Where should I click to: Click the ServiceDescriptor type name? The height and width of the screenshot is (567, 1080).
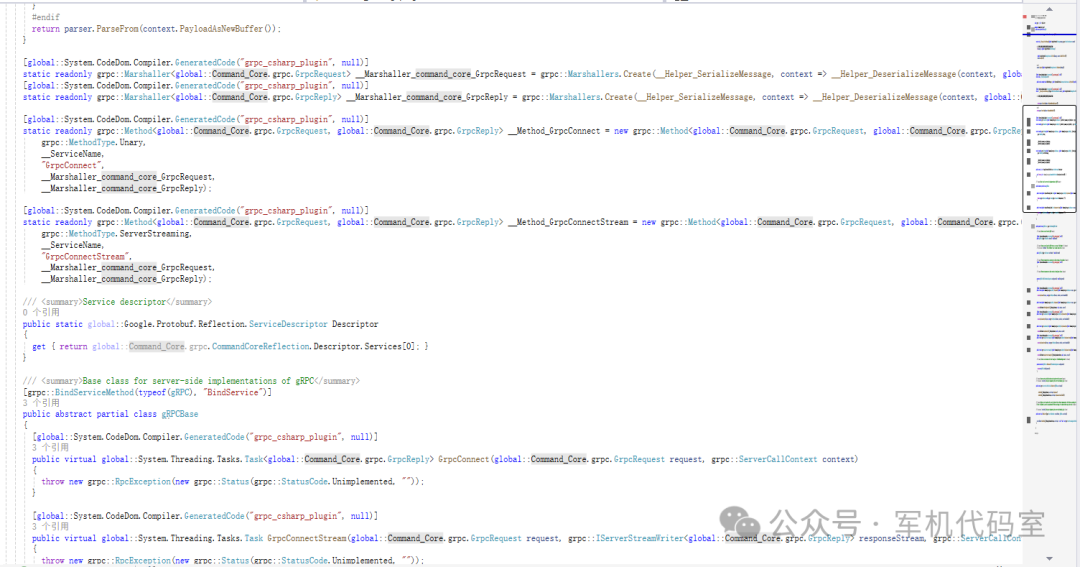[288, 324]
